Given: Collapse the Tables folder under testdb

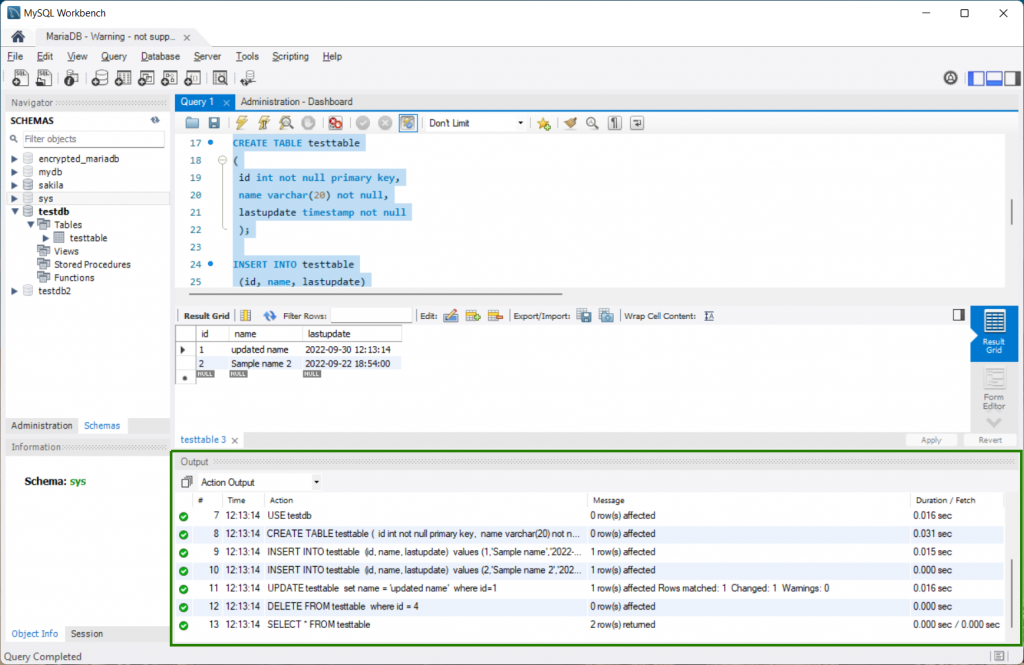Looking at the screenshot, I should [x=31, y=225].
